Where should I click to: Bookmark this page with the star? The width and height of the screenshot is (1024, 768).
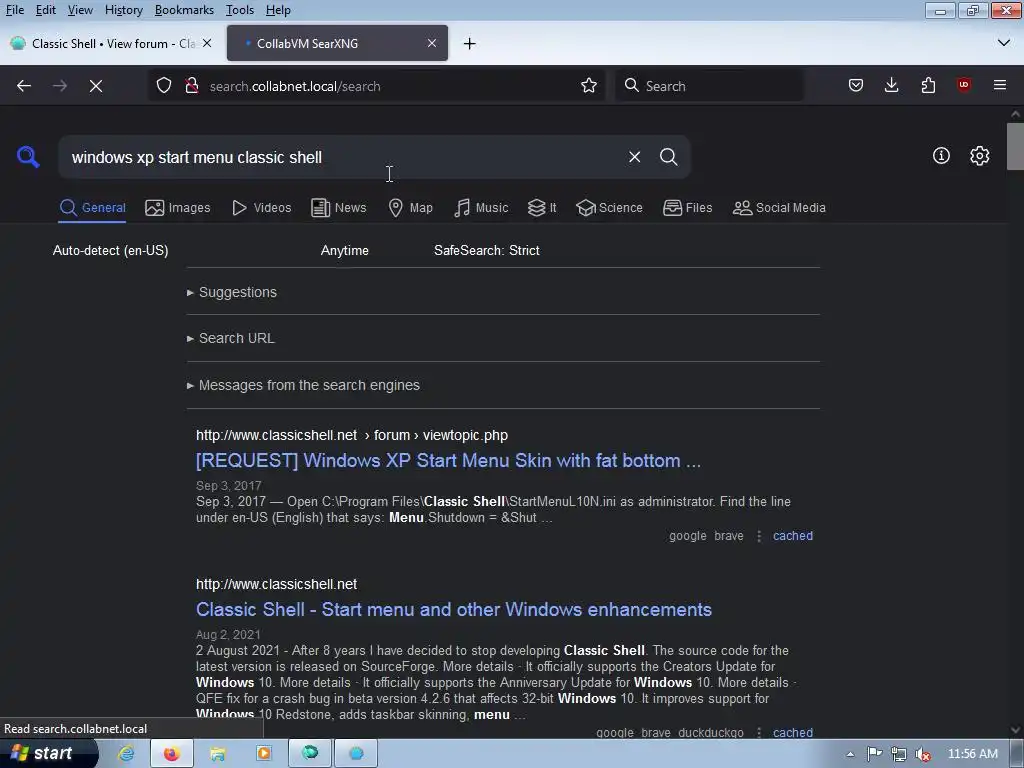pos(588,86)
